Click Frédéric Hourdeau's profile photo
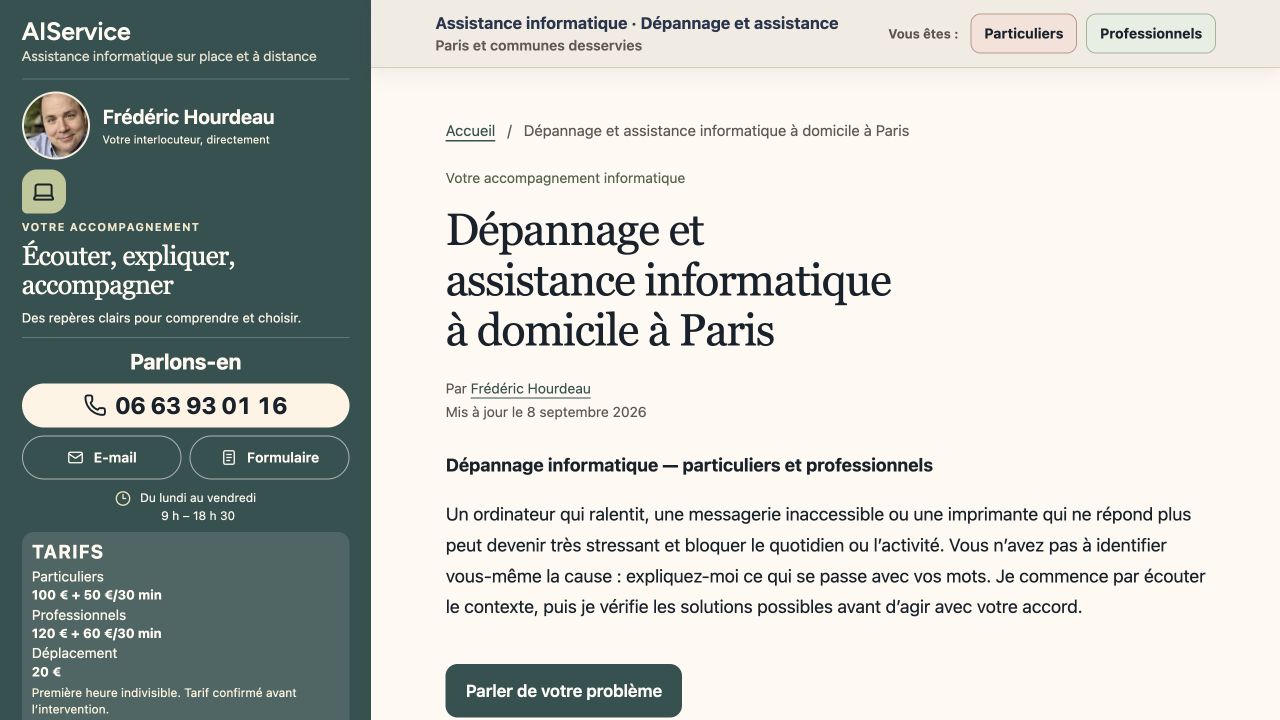The width and height of the screenshot is (1280, 720). point(56,125)
